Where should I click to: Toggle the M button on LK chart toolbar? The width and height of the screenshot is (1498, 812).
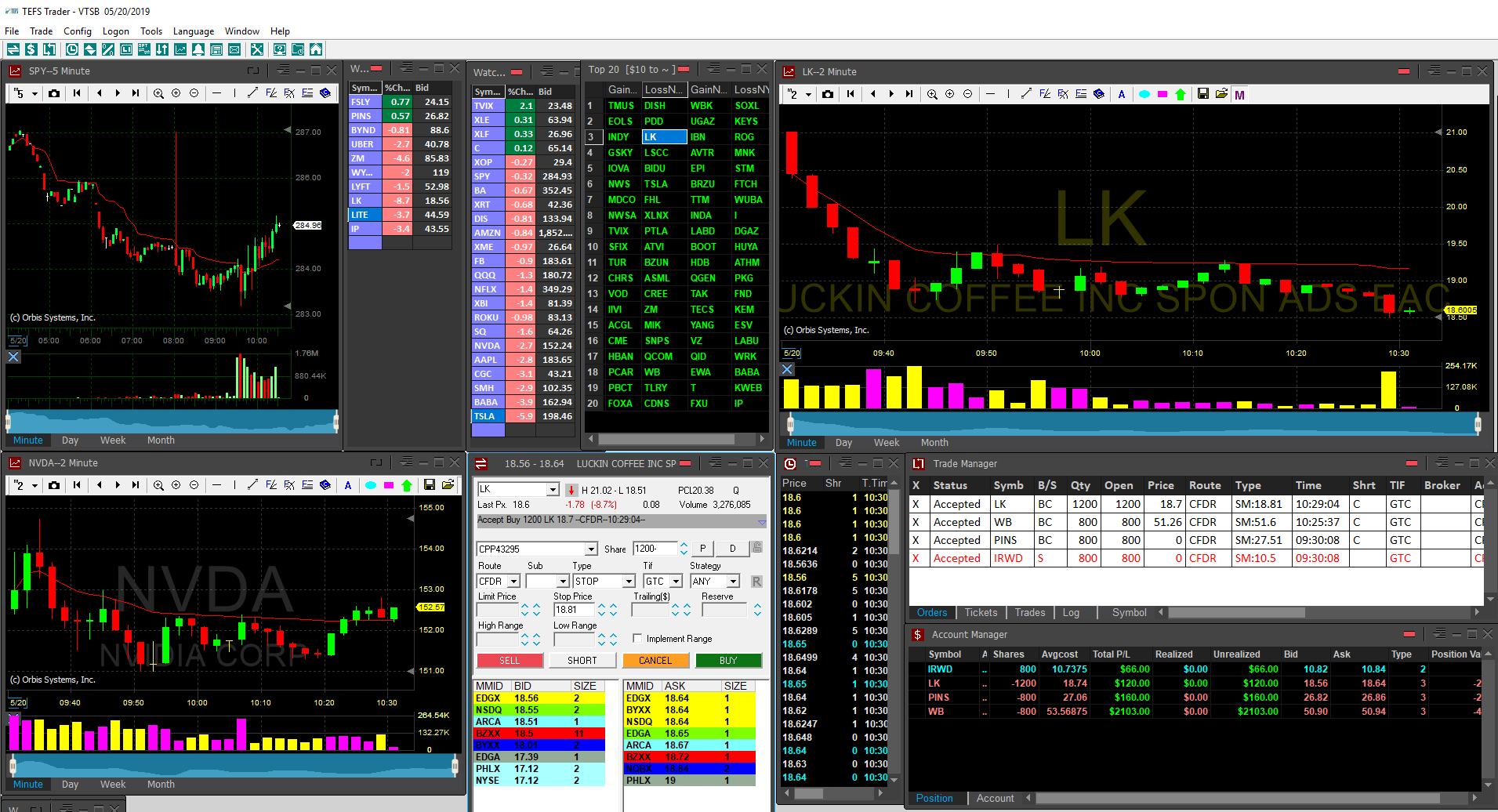pos(1239,95)
